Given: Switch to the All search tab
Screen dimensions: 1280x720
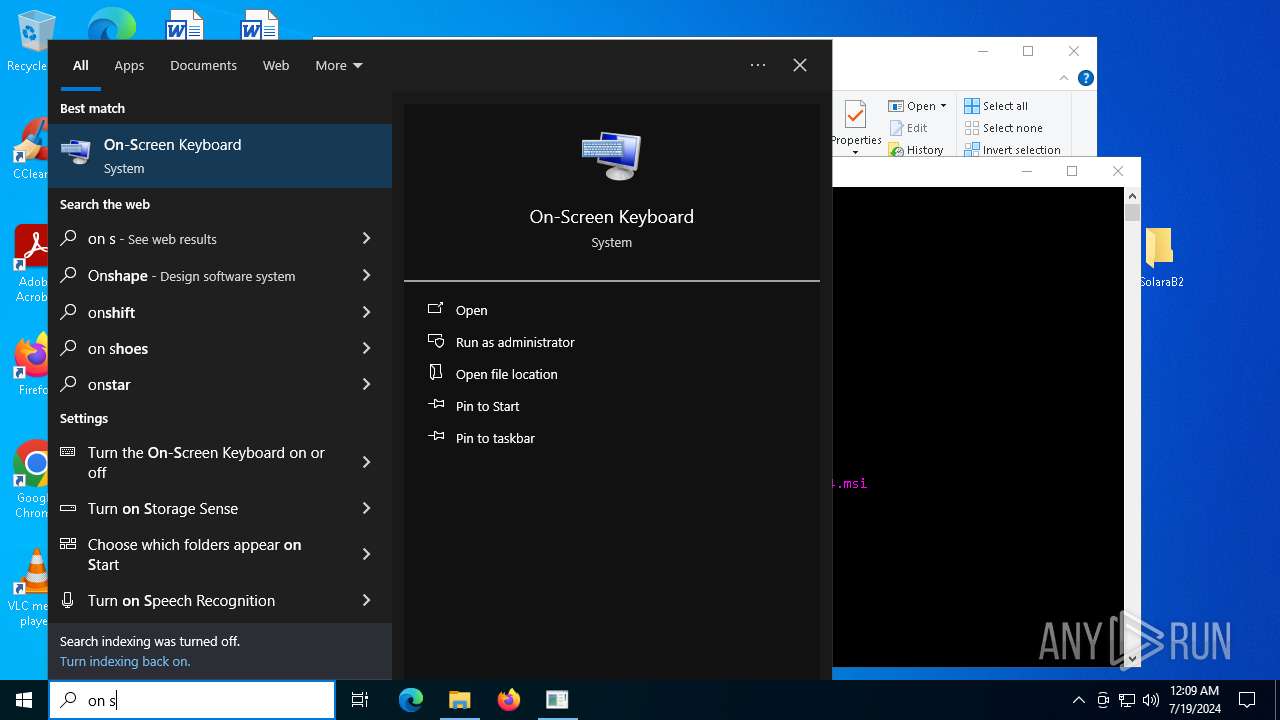Looking at the screenshot, I should [81, 65].
